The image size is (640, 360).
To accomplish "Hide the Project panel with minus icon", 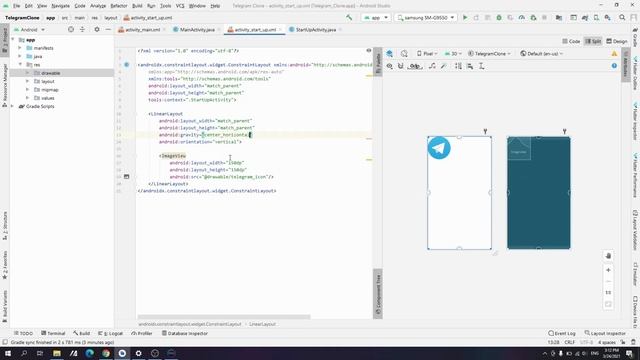I will (x=108, y=29).
